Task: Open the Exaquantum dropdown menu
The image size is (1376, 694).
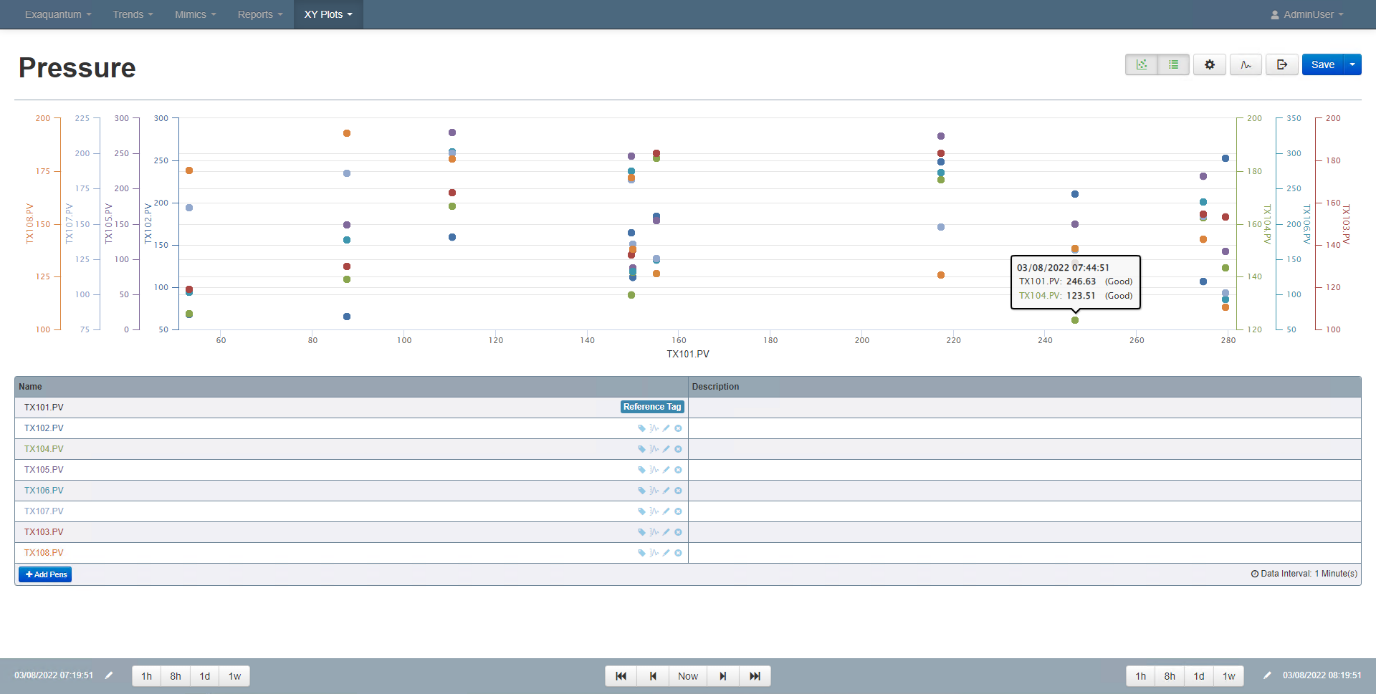Action: tap(58, 15)
